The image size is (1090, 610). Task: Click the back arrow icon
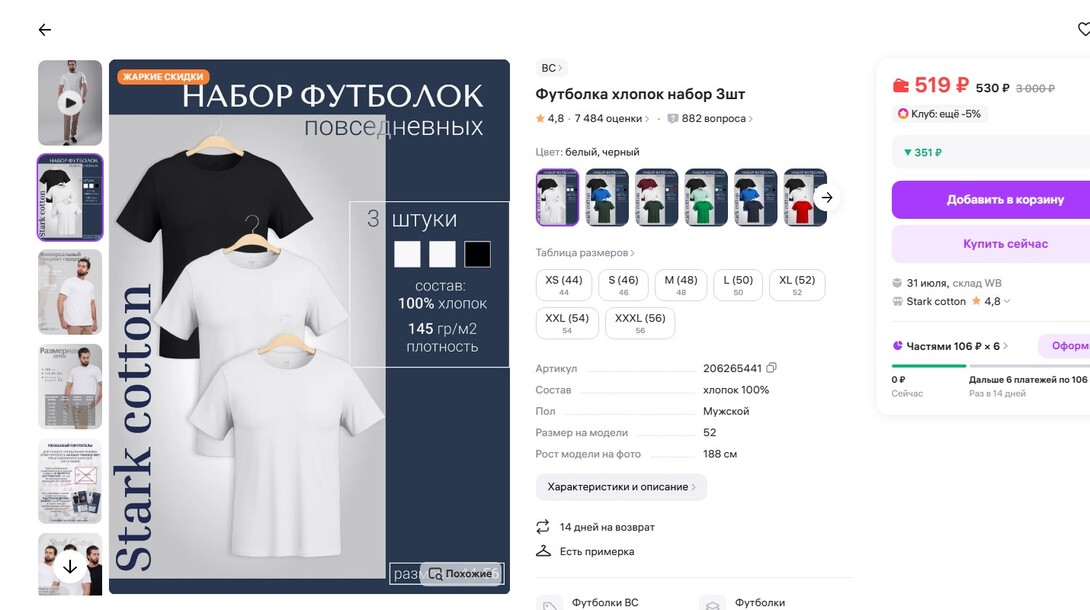[x=45, y=30]
